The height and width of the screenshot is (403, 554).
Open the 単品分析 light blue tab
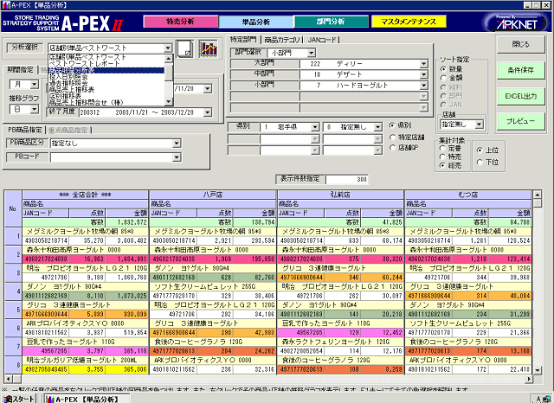point(256,22)
